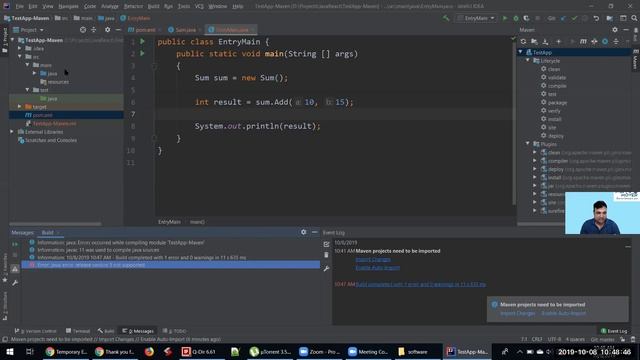
Task: Select the release version not supported error row
Action: pos(170,265)
